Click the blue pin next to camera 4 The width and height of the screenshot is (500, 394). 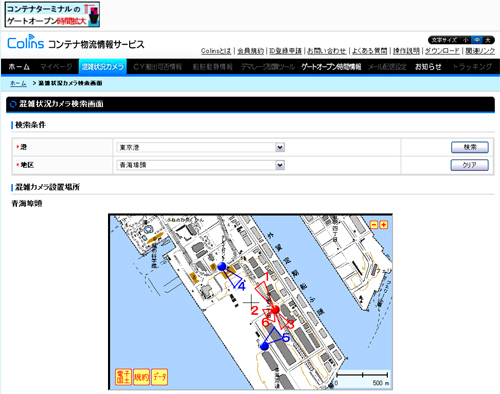222,266
